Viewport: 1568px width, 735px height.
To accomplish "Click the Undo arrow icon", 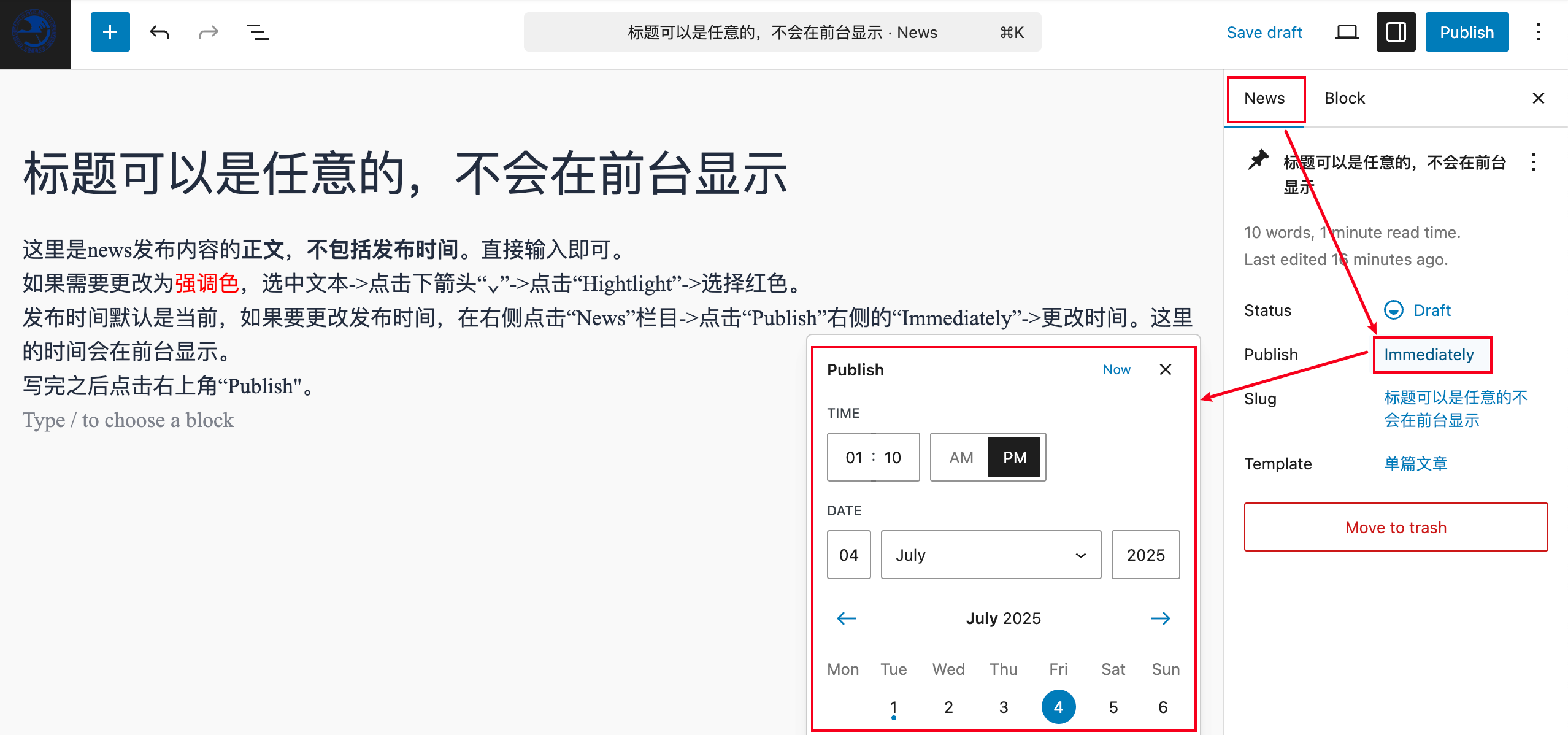I will pyautogui.click(x=159, y=32).
